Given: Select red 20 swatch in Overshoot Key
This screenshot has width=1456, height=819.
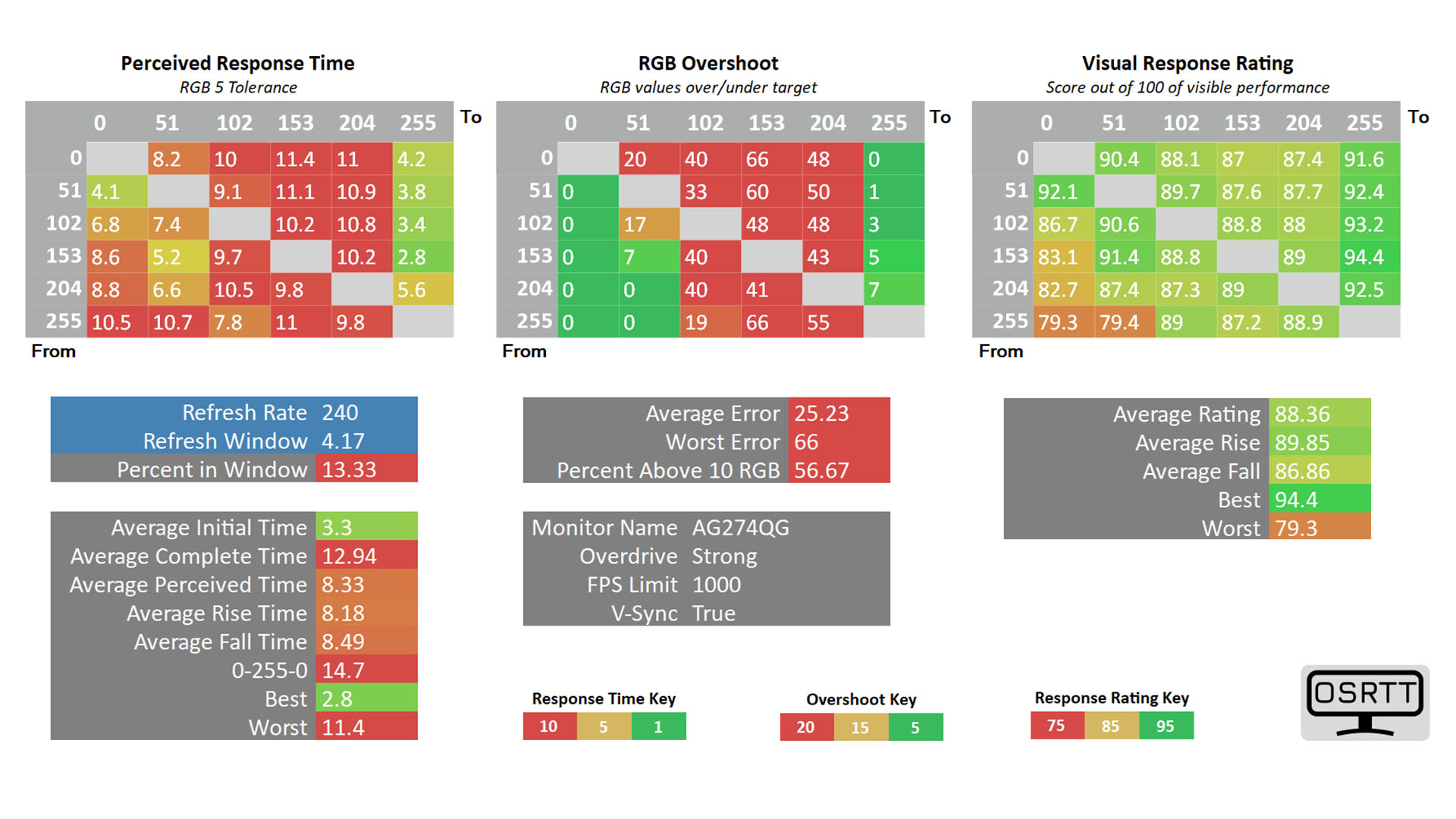Looking at the screenshot, I should [x=806, y=727].
